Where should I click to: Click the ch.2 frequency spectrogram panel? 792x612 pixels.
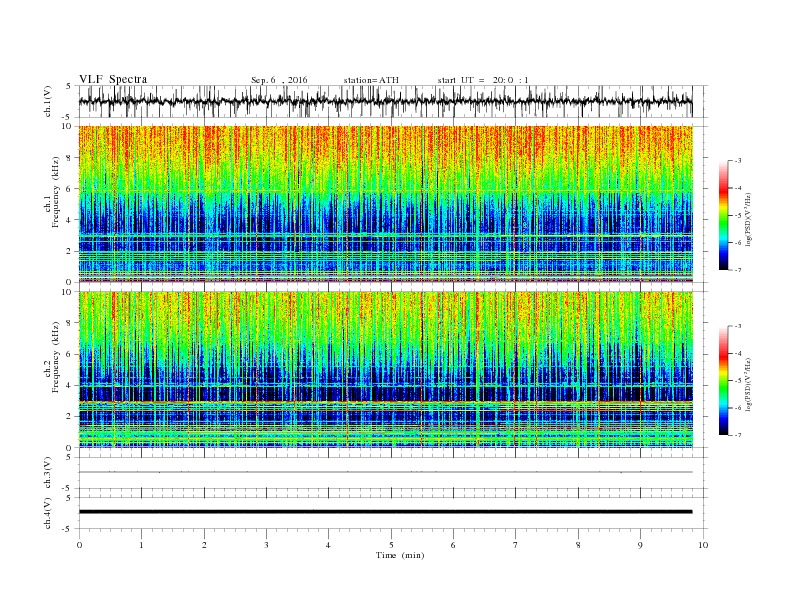(385, 370)
